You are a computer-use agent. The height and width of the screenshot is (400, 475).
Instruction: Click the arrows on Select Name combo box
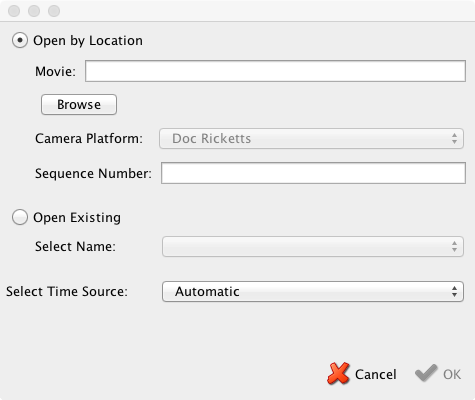coord(454,246)
